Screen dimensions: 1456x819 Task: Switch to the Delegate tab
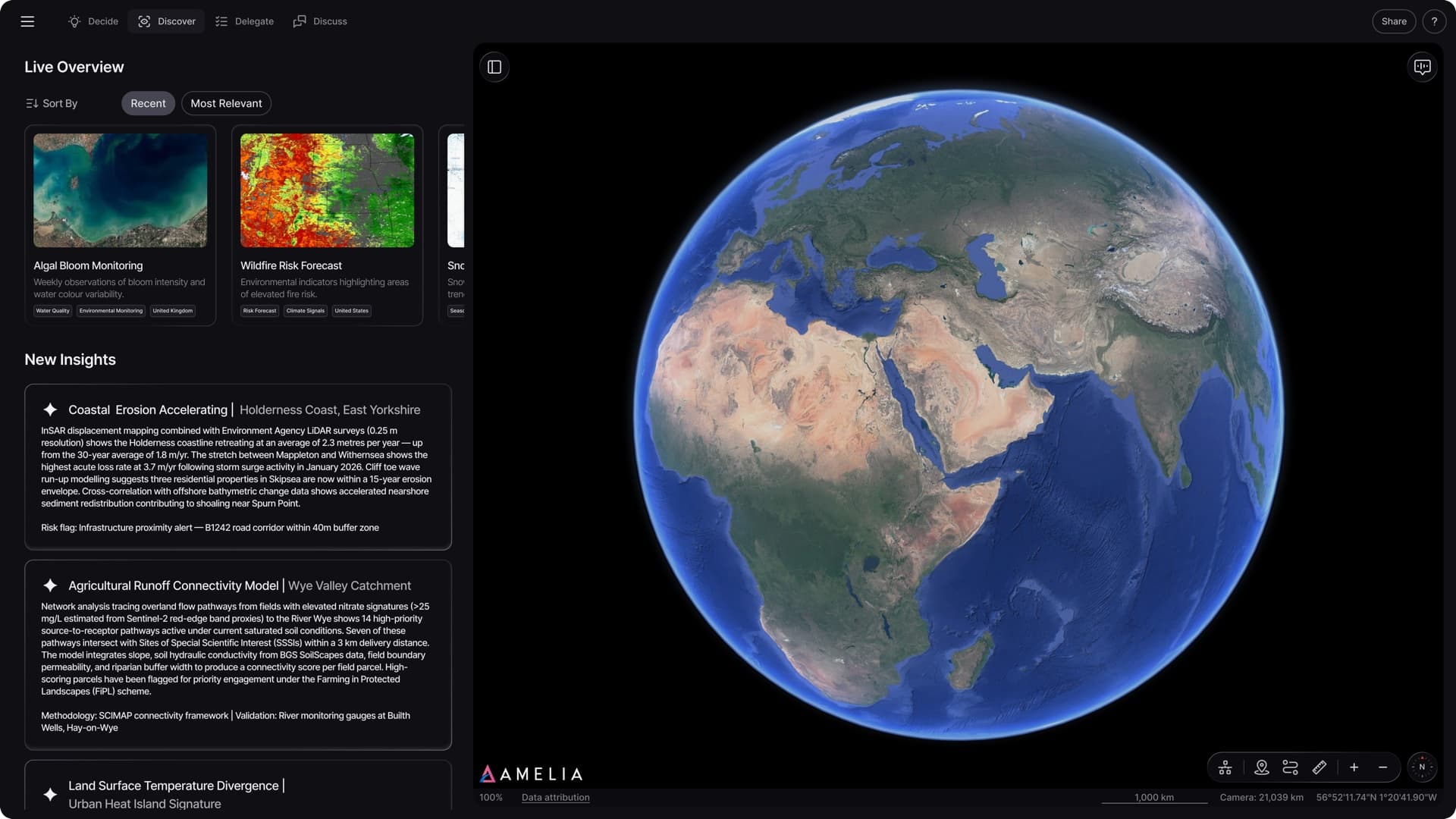coord(244,21)
